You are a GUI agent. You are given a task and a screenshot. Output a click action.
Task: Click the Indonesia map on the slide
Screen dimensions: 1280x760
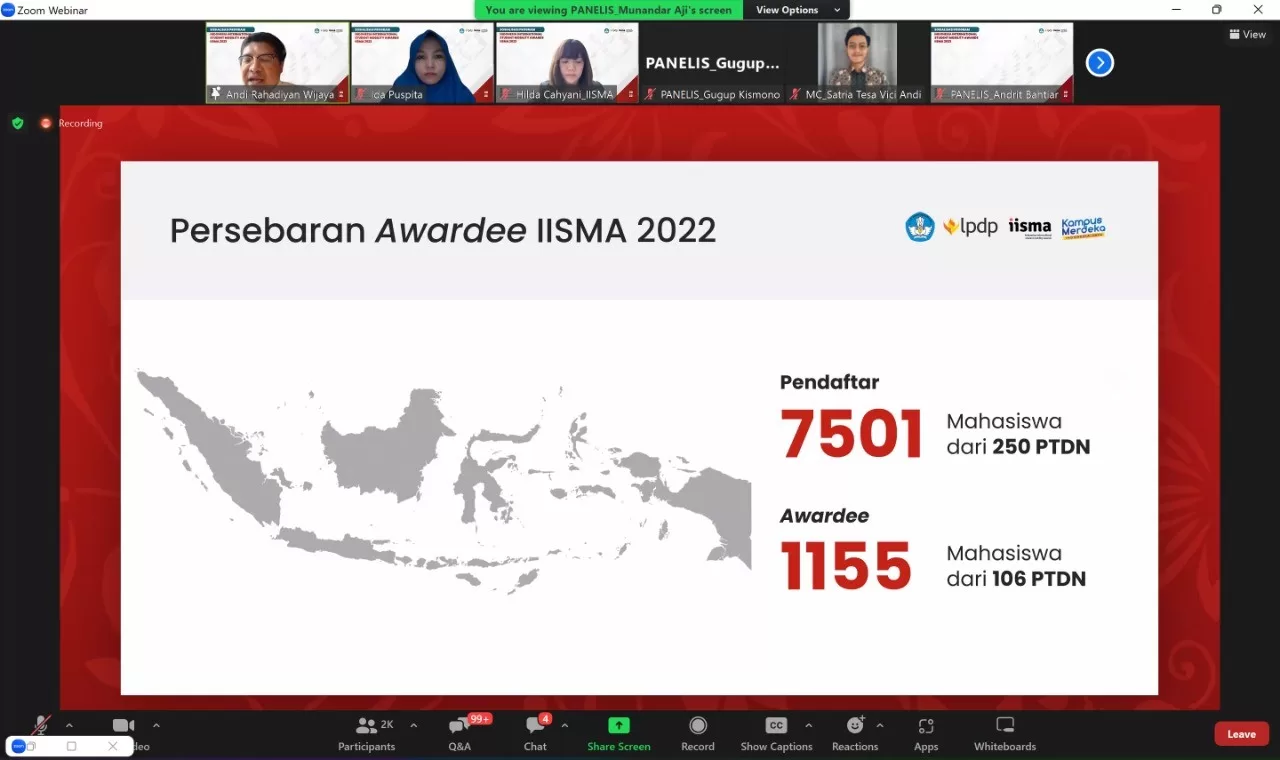point(444,481)
